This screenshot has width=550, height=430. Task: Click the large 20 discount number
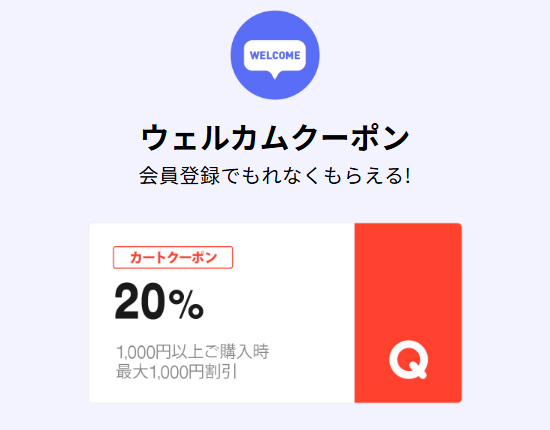tap(140, 302)
